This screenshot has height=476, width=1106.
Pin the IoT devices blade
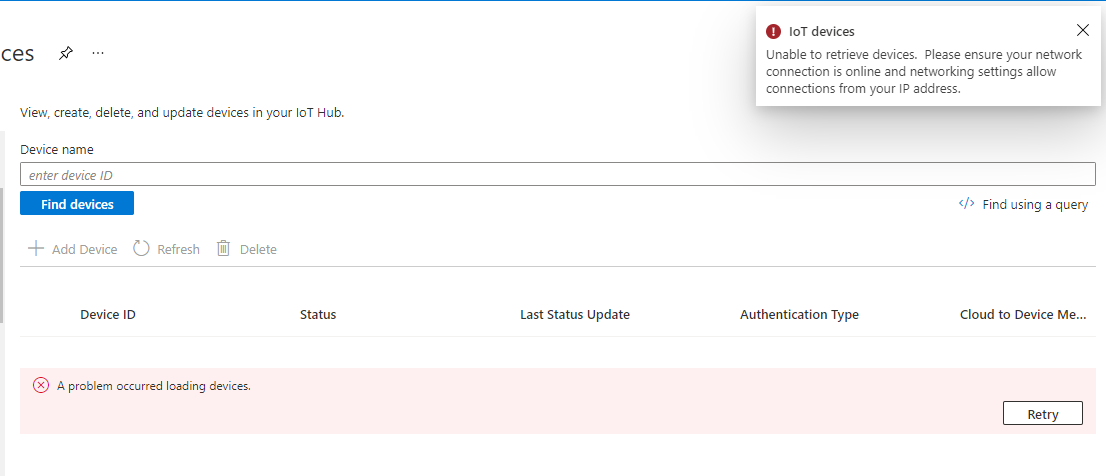(x=66, y=53)
